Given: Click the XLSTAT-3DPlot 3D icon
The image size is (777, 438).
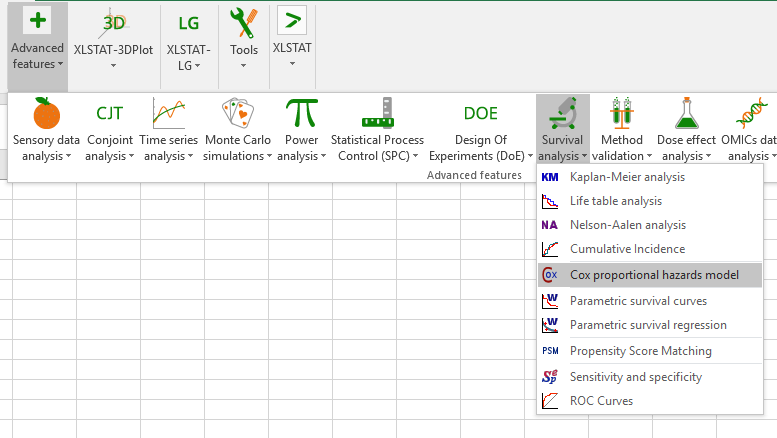Looking at the screenshot, I should click(113, 22).
